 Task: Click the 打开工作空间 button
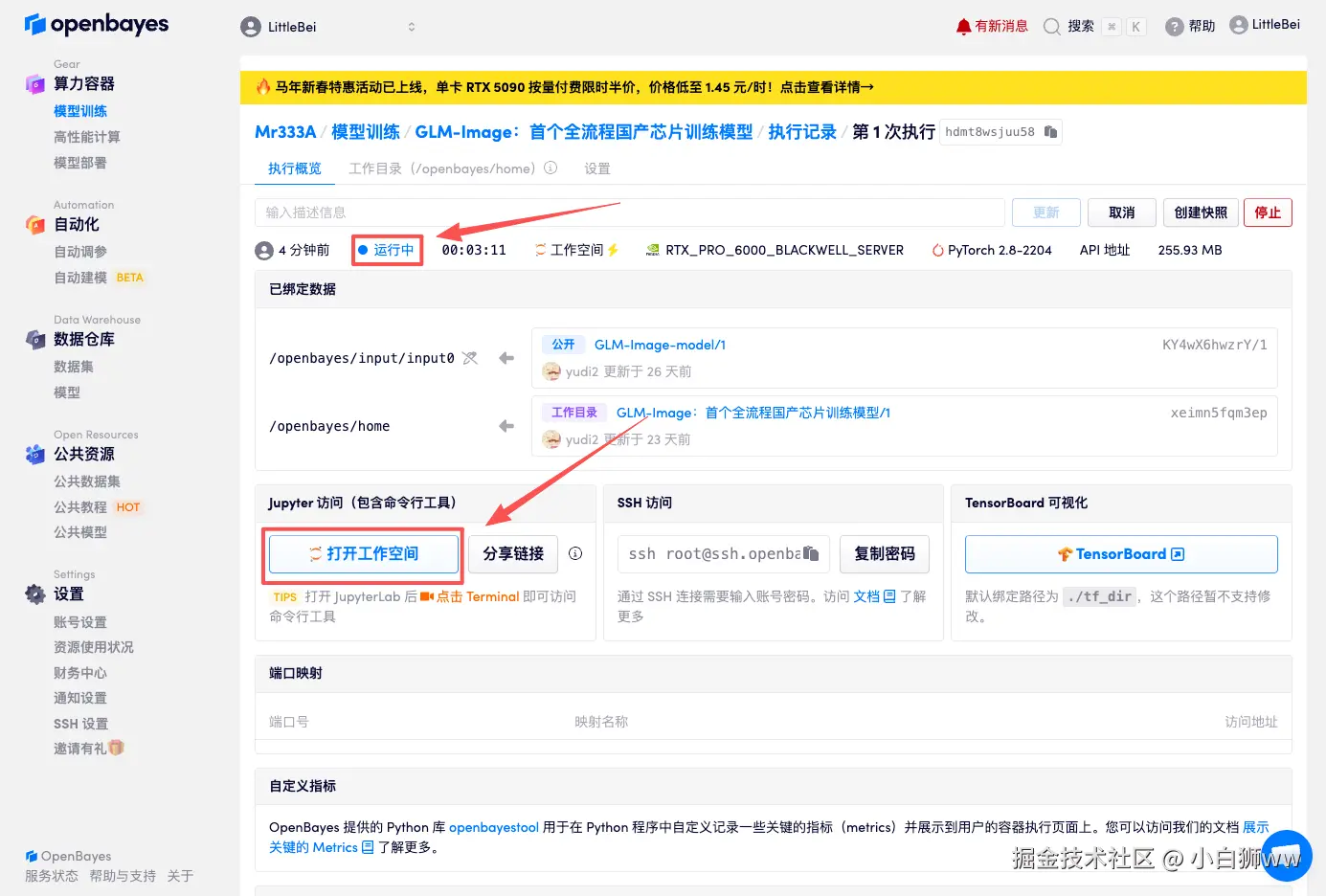[x=364, y=553]
